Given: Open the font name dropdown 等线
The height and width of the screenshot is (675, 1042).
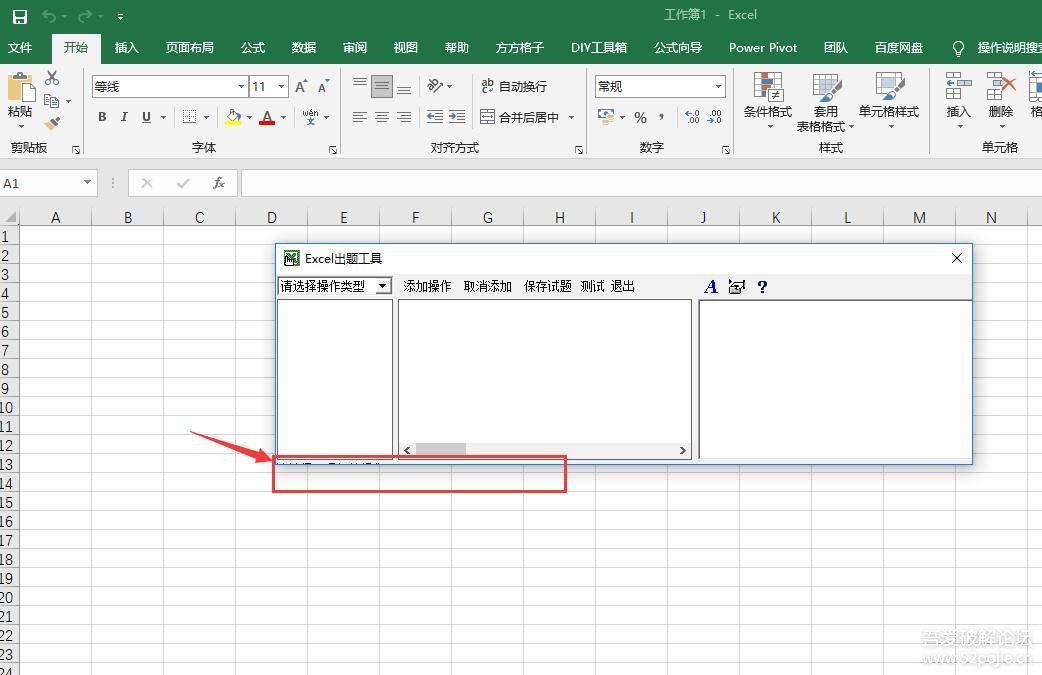Looking at the screenshot, I should (x=241, y=86).
